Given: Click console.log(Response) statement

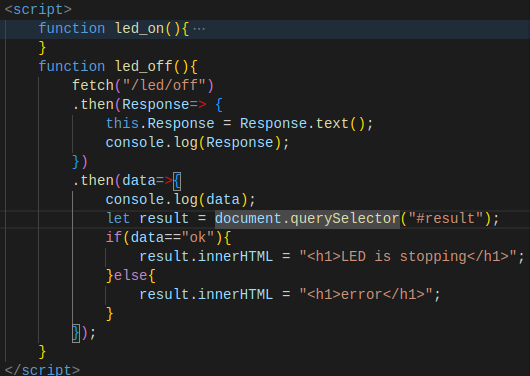Looking at the screenshot, I should 197,142.
